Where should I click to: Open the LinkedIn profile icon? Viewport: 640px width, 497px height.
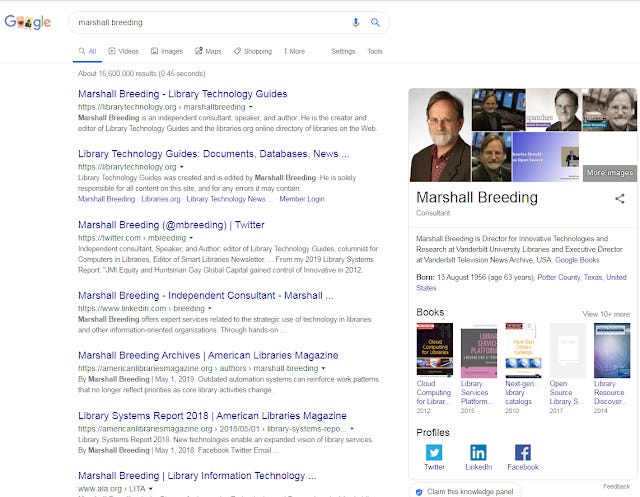(x=478, y=453)
